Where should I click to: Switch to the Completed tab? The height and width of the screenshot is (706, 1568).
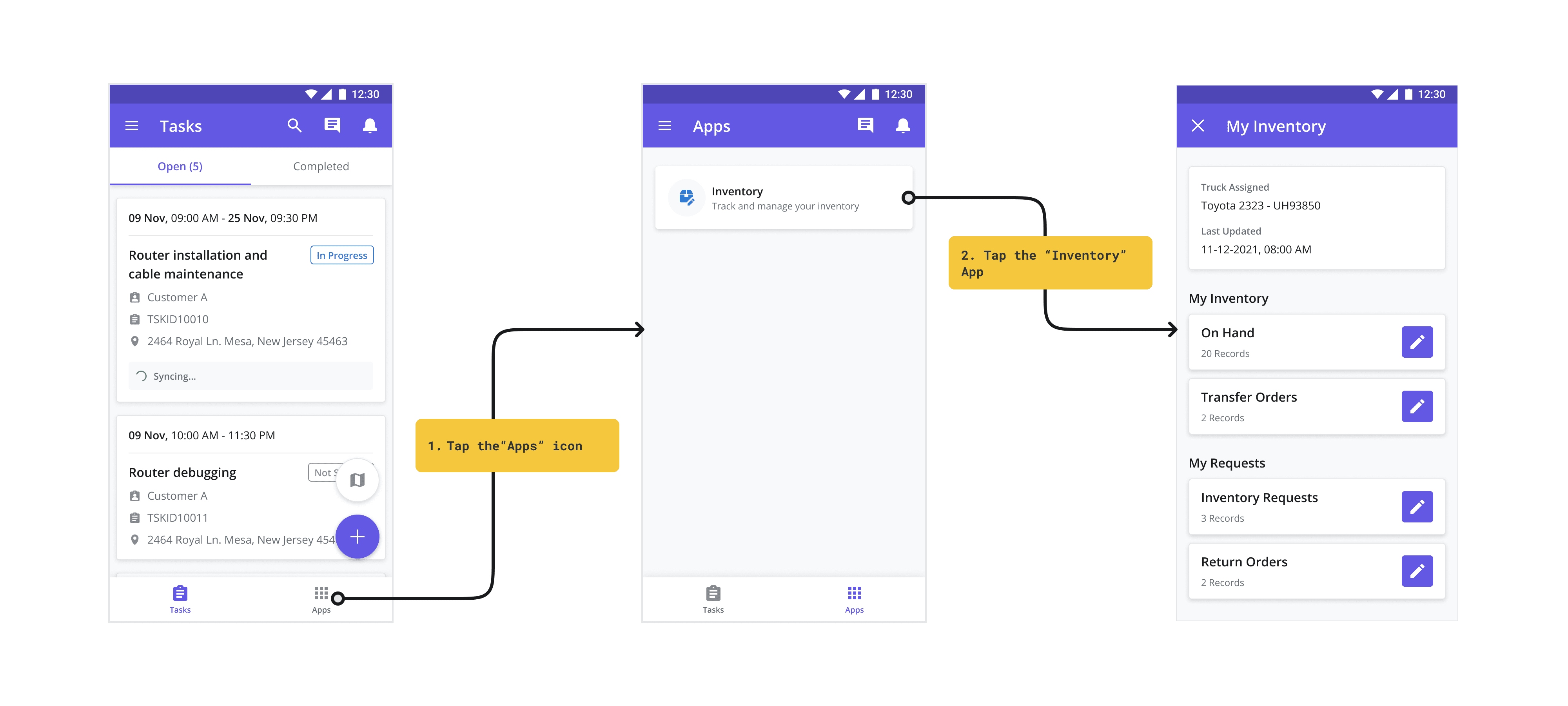[x=321, y=166]
